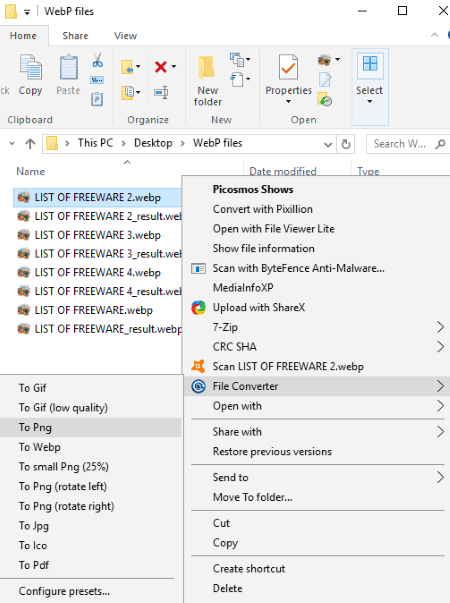Click the File Converter icon
450x603 pixels.
click(x=198, y=386)
